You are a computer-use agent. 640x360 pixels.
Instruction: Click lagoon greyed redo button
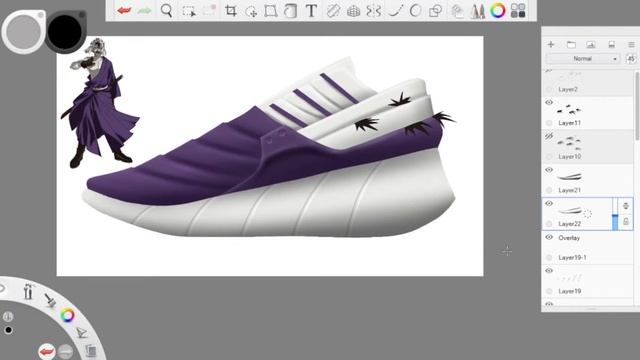(65, 351)
